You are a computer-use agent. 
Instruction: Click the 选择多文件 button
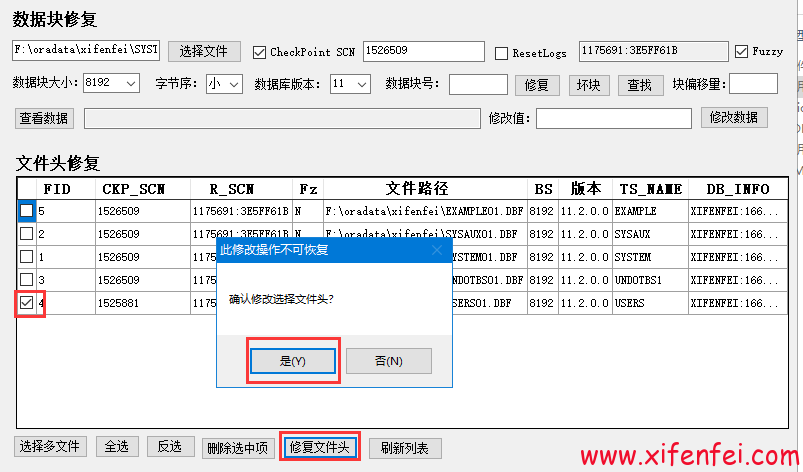point(50,446)
